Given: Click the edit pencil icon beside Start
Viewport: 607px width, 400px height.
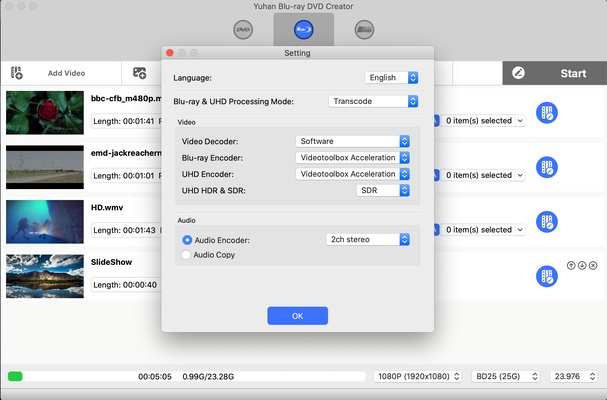Looking at the screenshot, I should (x=518, y=73).
